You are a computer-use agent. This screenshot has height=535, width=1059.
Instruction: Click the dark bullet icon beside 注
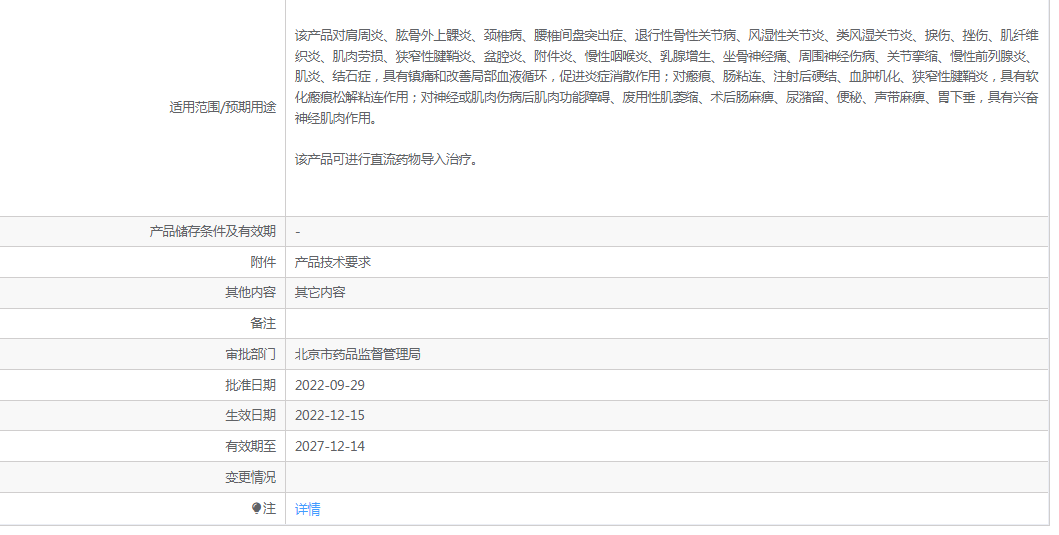[x=256, y=509]
